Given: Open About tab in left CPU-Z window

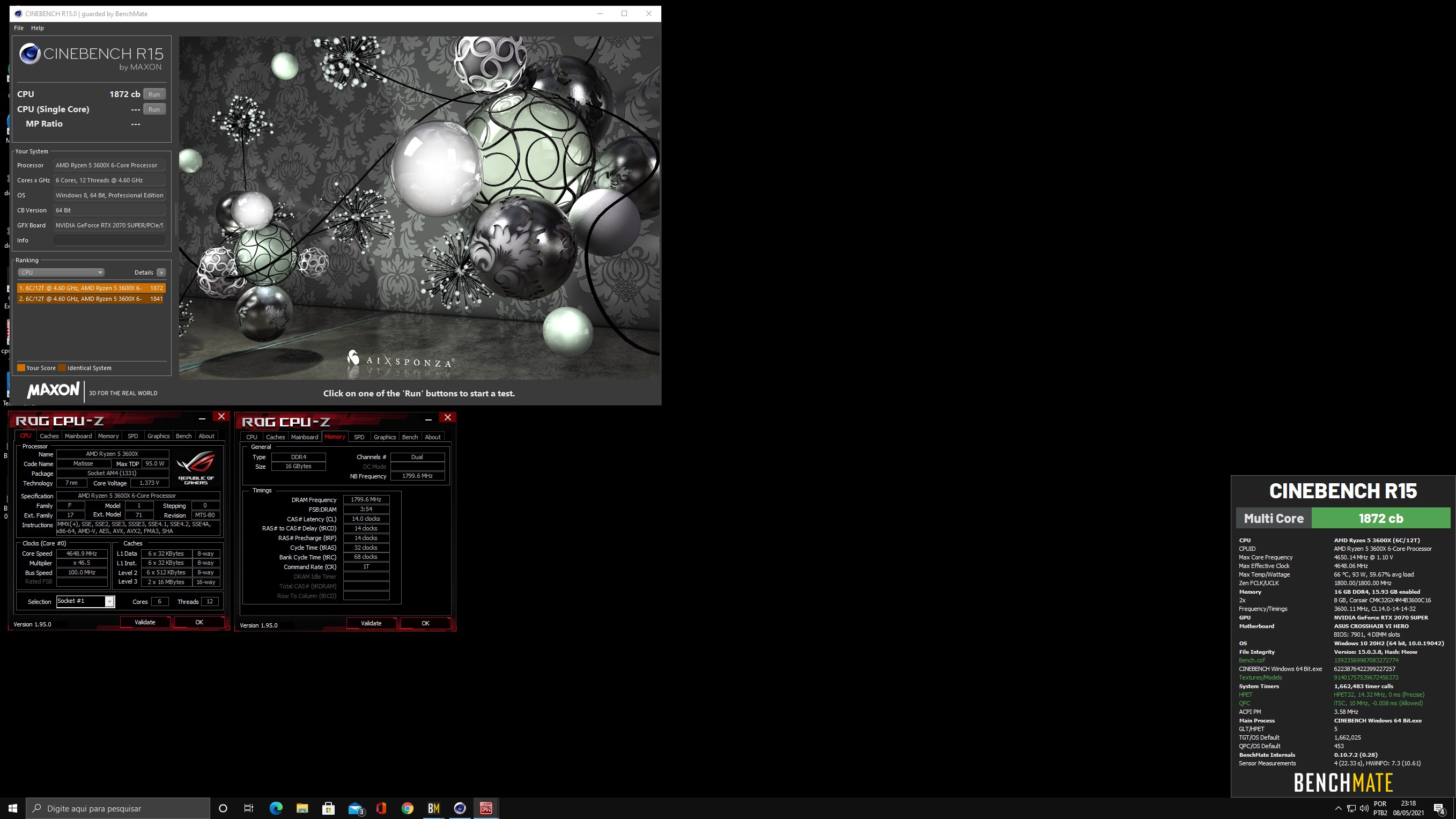Looking at the screenshot, I should [x=206, y=436].
